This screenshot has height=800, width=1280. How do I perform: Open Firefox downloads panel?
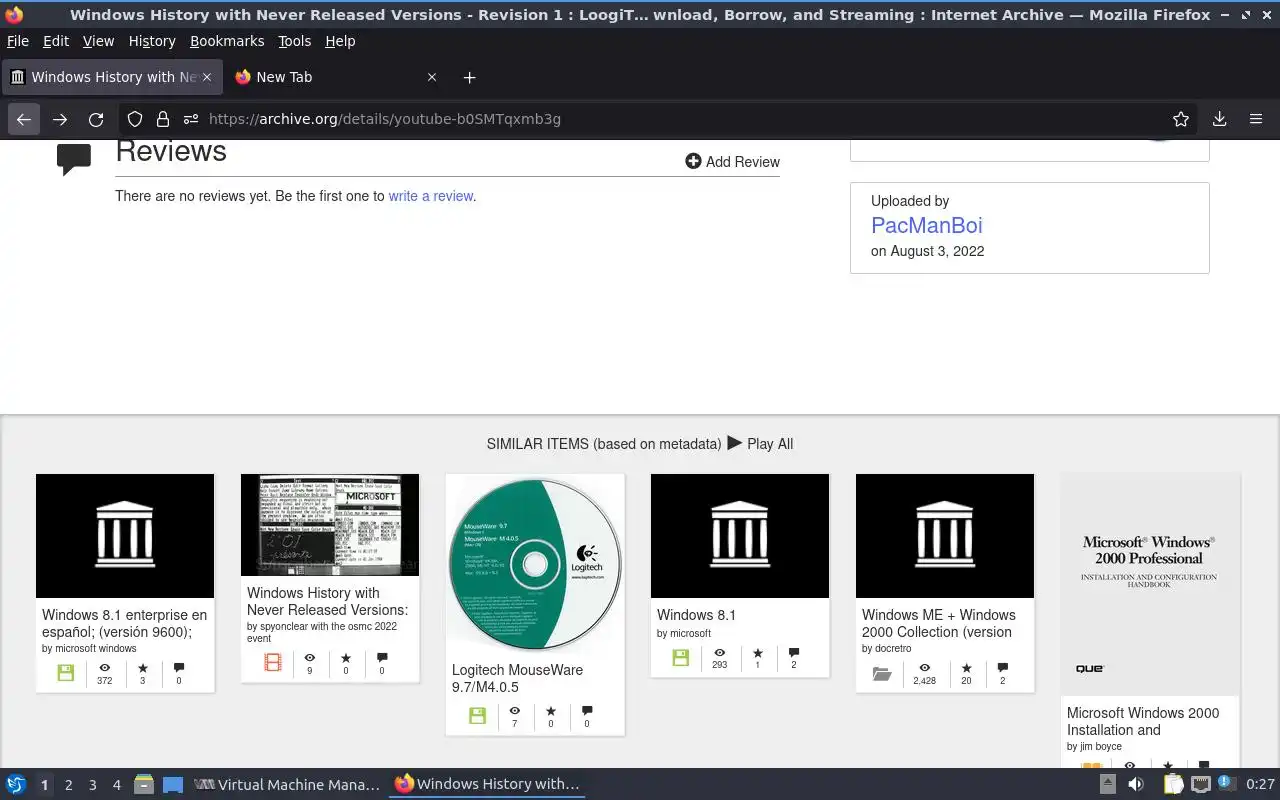[1219, 119]
